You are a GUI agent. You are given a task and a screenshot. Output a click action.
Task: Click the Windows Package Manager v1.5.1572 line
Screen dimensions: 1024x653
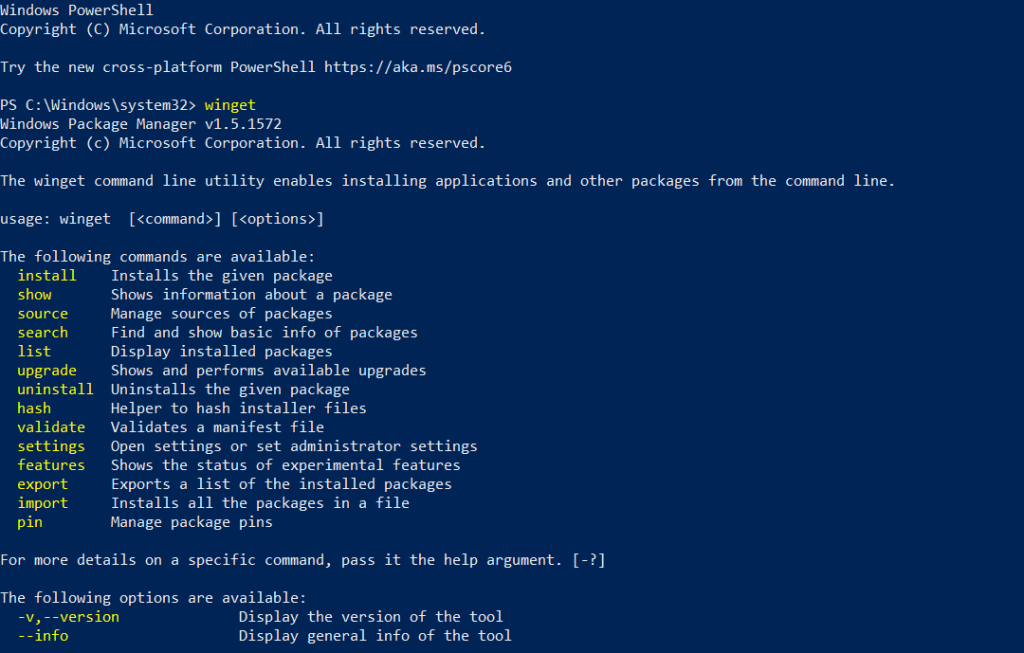[140, 124]
